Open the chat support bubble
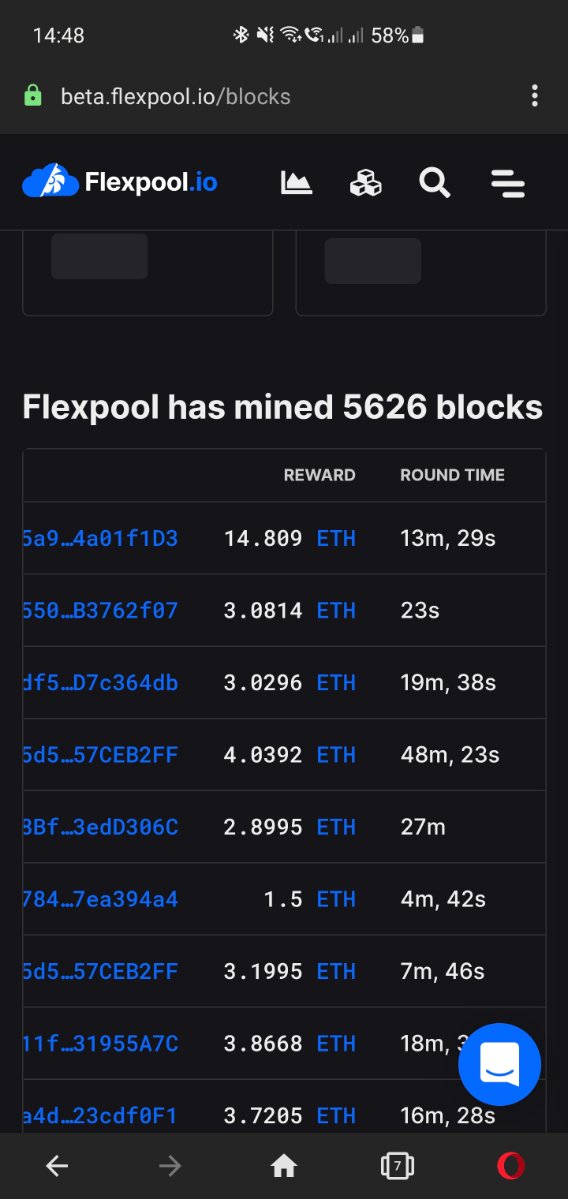This screenshot has width=568, height=1199. pyautogui.click(x=499, y=1064)
